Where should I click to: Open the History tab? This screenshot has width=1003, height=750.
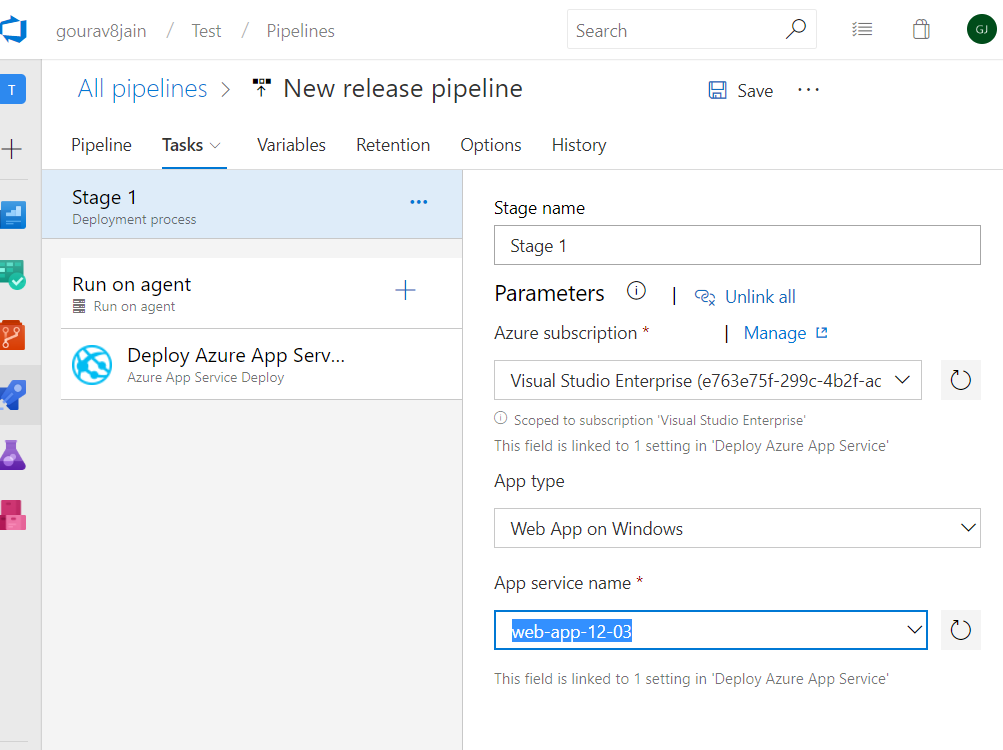(x=579, y=145)
